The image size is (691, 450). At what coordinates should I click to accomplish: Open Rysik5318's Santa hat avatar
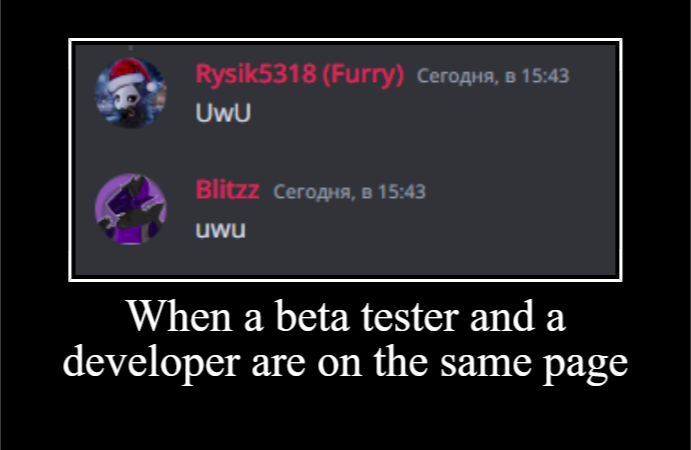(131, 93)
